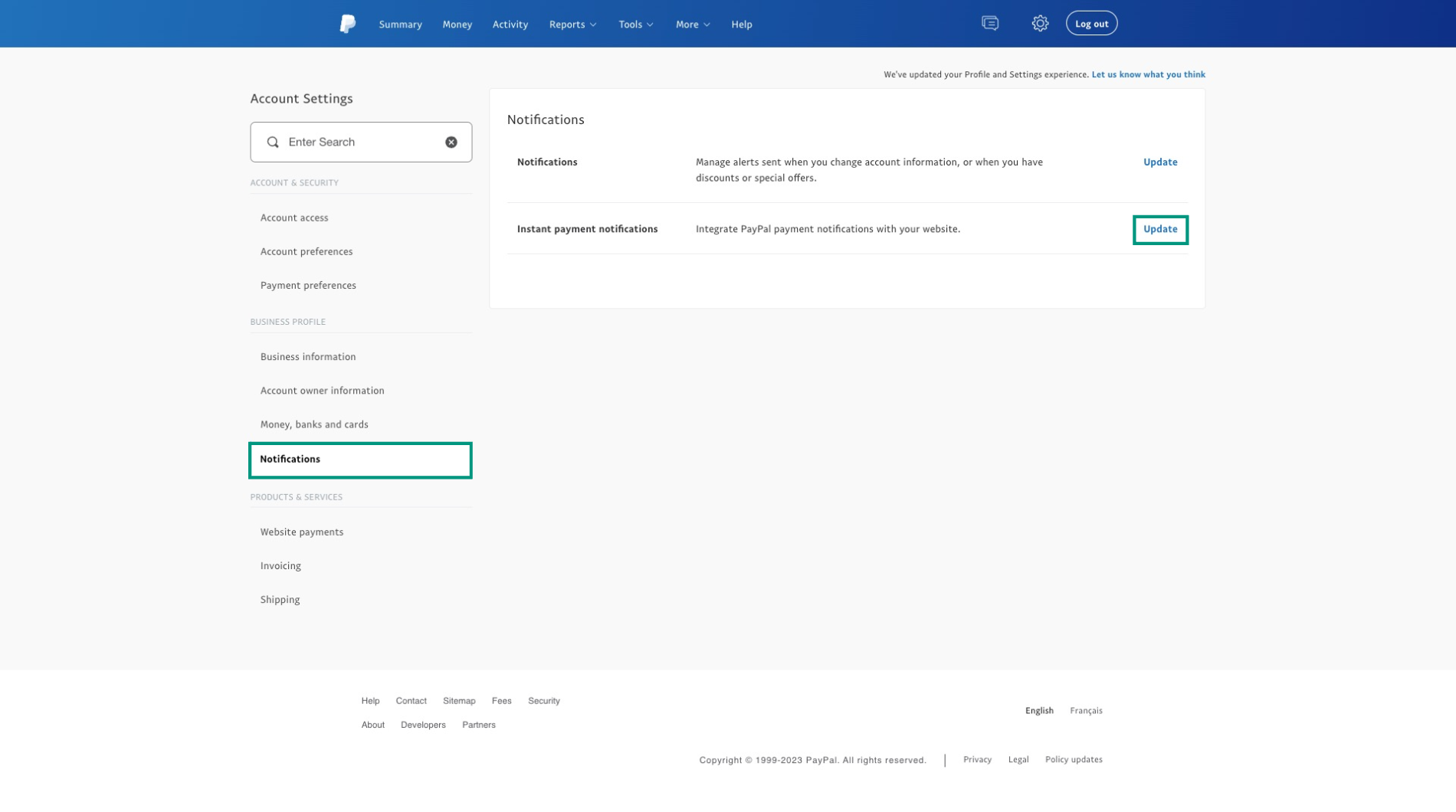
Task: Log out of the account
Action: [x=1091, y=23]
